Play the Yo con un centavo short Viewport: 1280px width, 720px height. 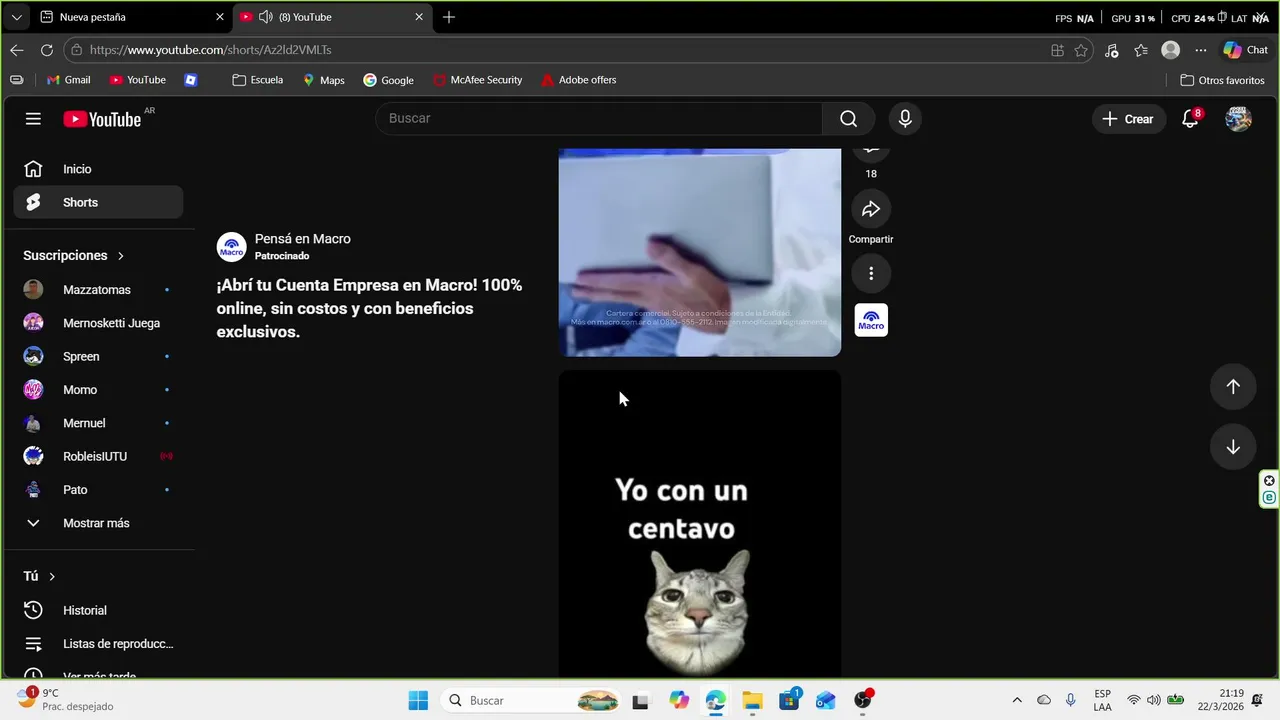[x=699, y=524]
